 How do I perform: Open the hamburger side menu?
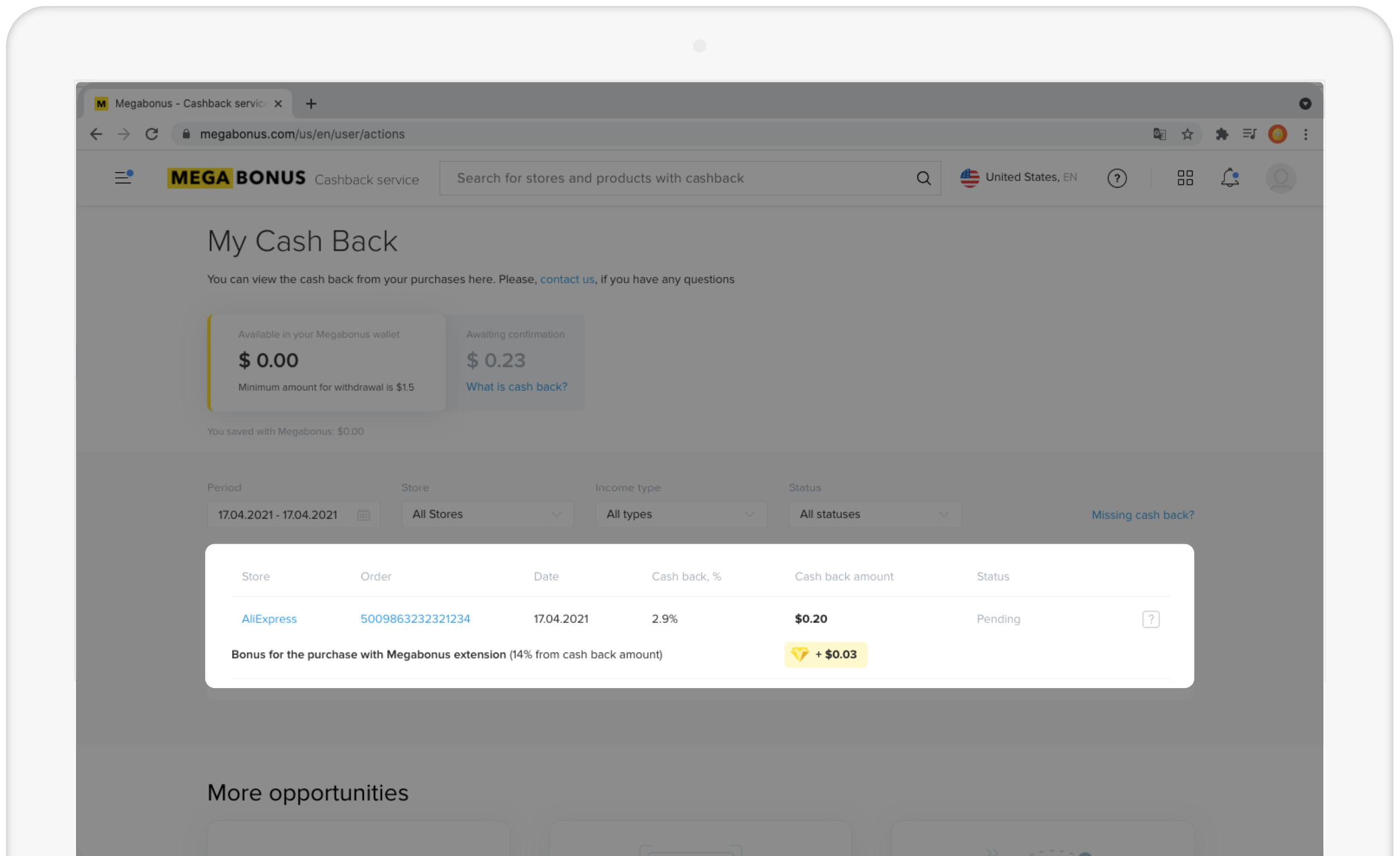123,178
